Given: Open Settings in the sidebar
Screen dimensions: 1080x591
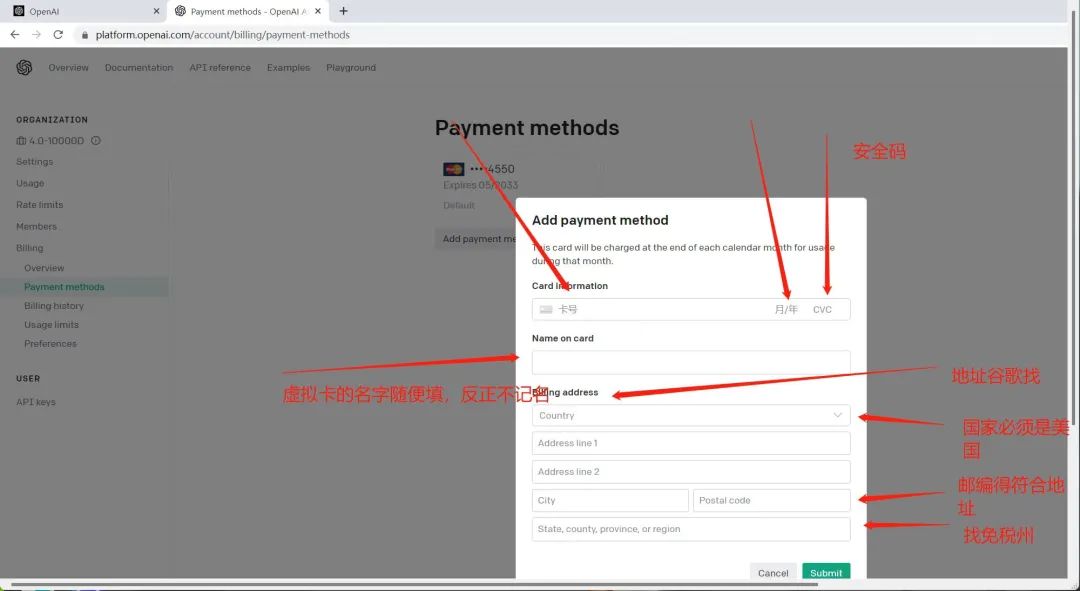Looking at the screenshot, I should coord(34,161).
